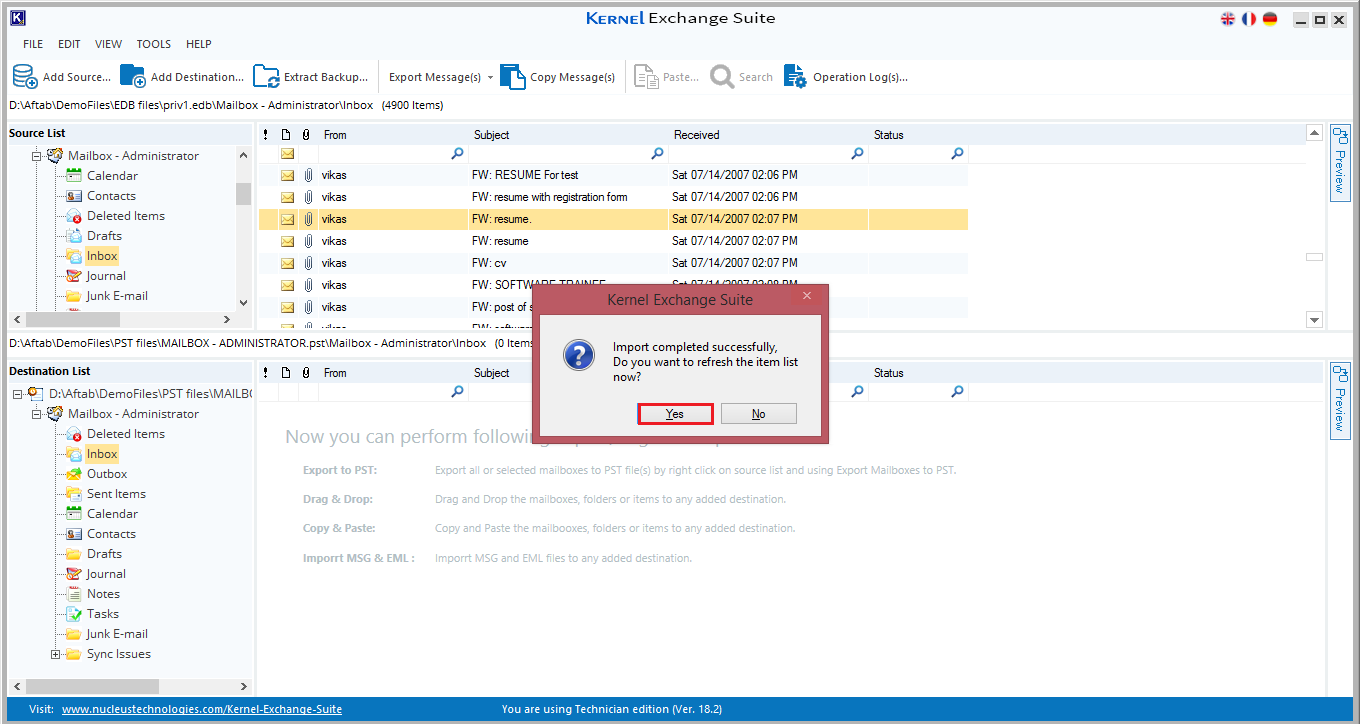The width and height of the screenshot is (1360, 724).
Task: Click the Subject filter search field
Action: [x=560, y=154]
